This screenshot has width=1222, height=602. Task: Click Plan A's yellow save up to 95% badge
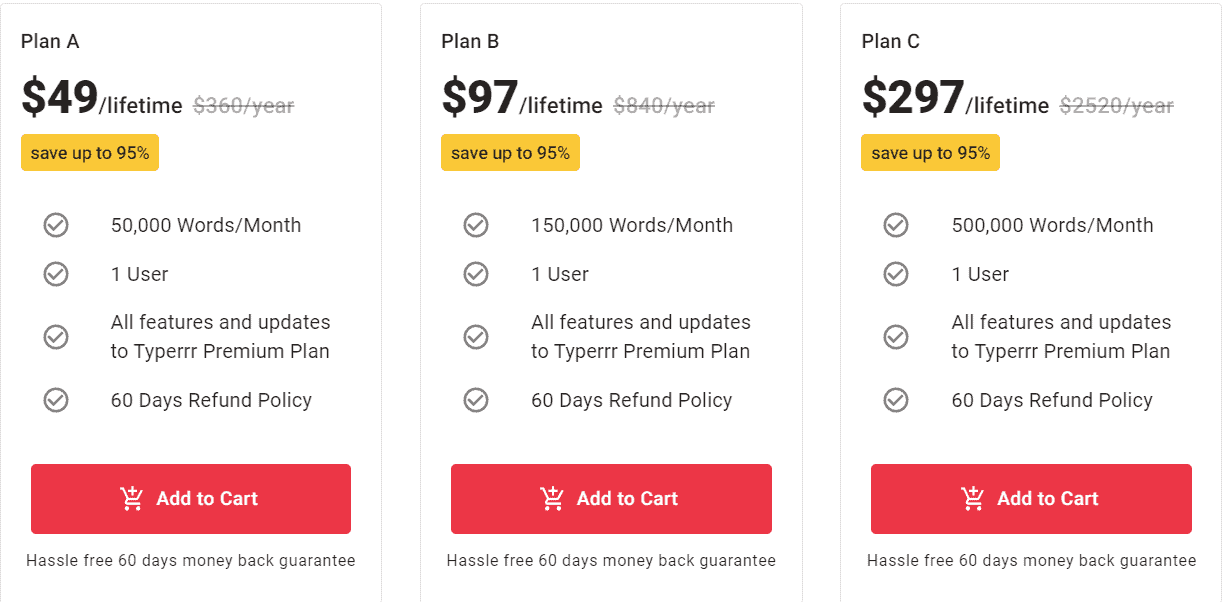(90, 153)
